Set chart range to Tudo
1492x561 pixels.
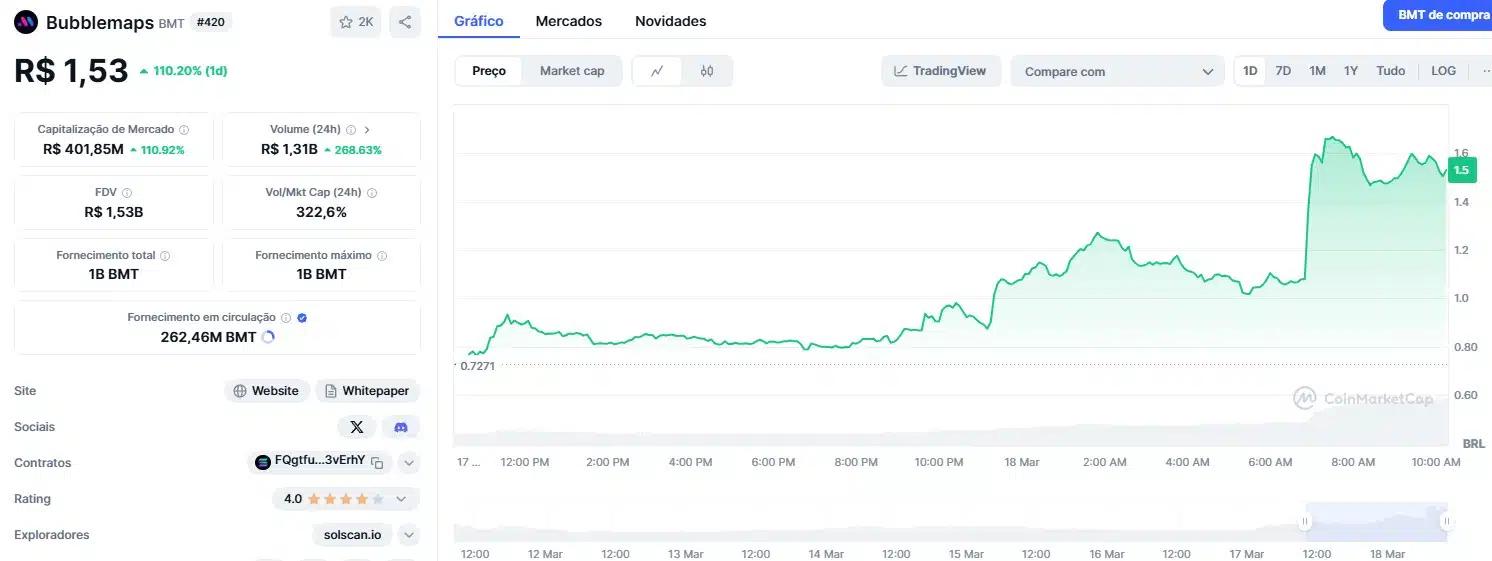pyautogui.click(x=1390, y=71)
